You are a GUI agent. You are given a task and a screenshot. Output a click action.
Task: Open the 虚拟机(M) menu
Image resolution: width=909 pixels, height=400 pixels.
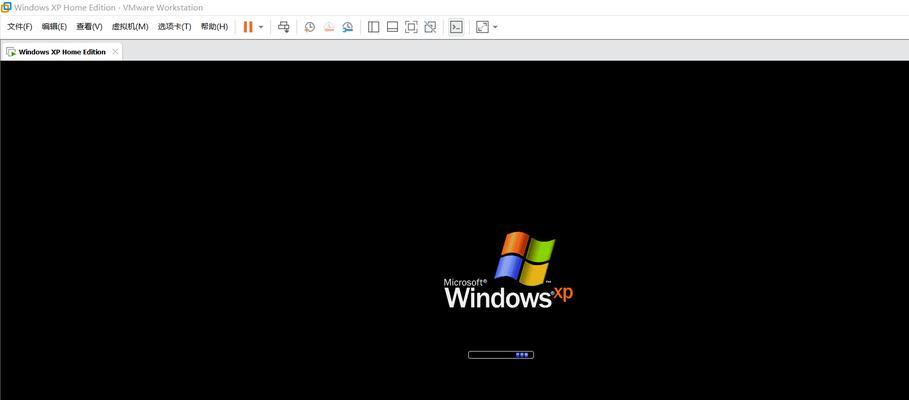click(130, 27)
